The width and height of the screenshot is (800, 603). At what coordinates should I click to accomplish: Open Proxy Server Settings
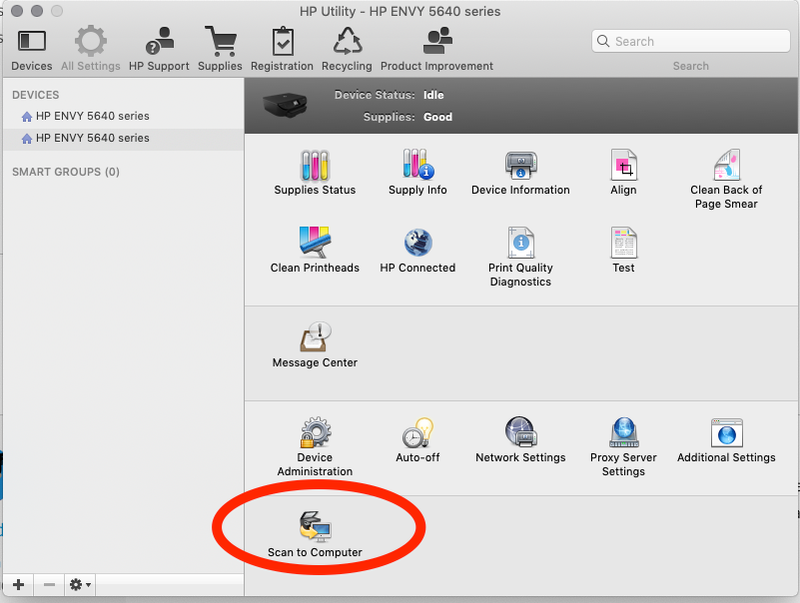click(623, 447)
